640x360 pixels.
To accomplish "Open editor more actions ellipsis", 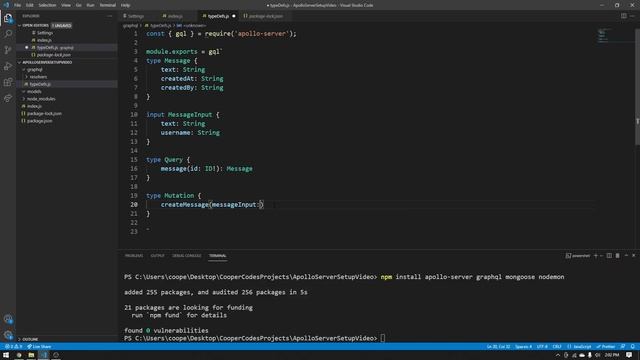I will pos(632,16).
